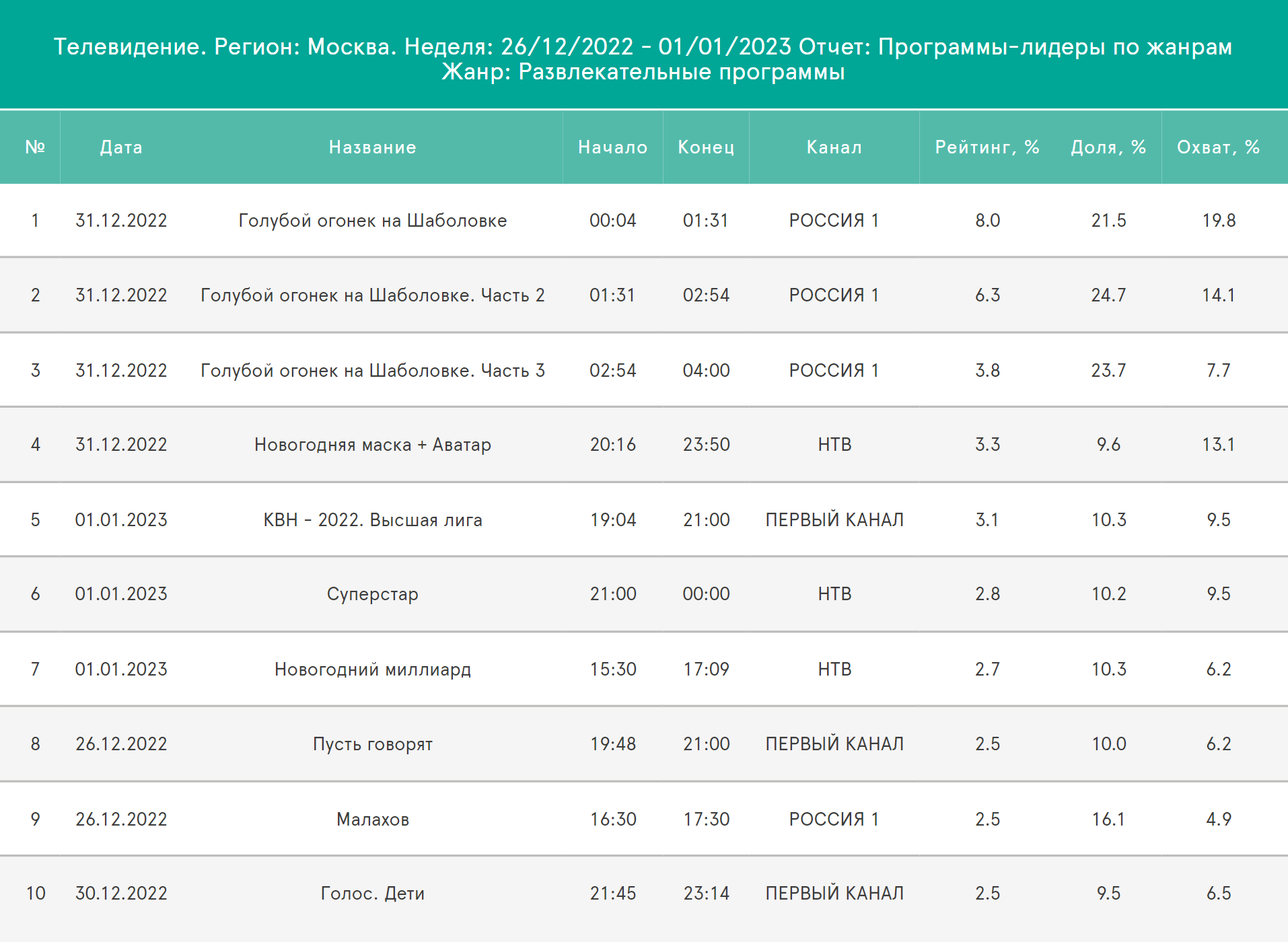Screen dimensions: 1288x942
Task: Click the 'Суперстар' program name
Action: pos(373,594)
